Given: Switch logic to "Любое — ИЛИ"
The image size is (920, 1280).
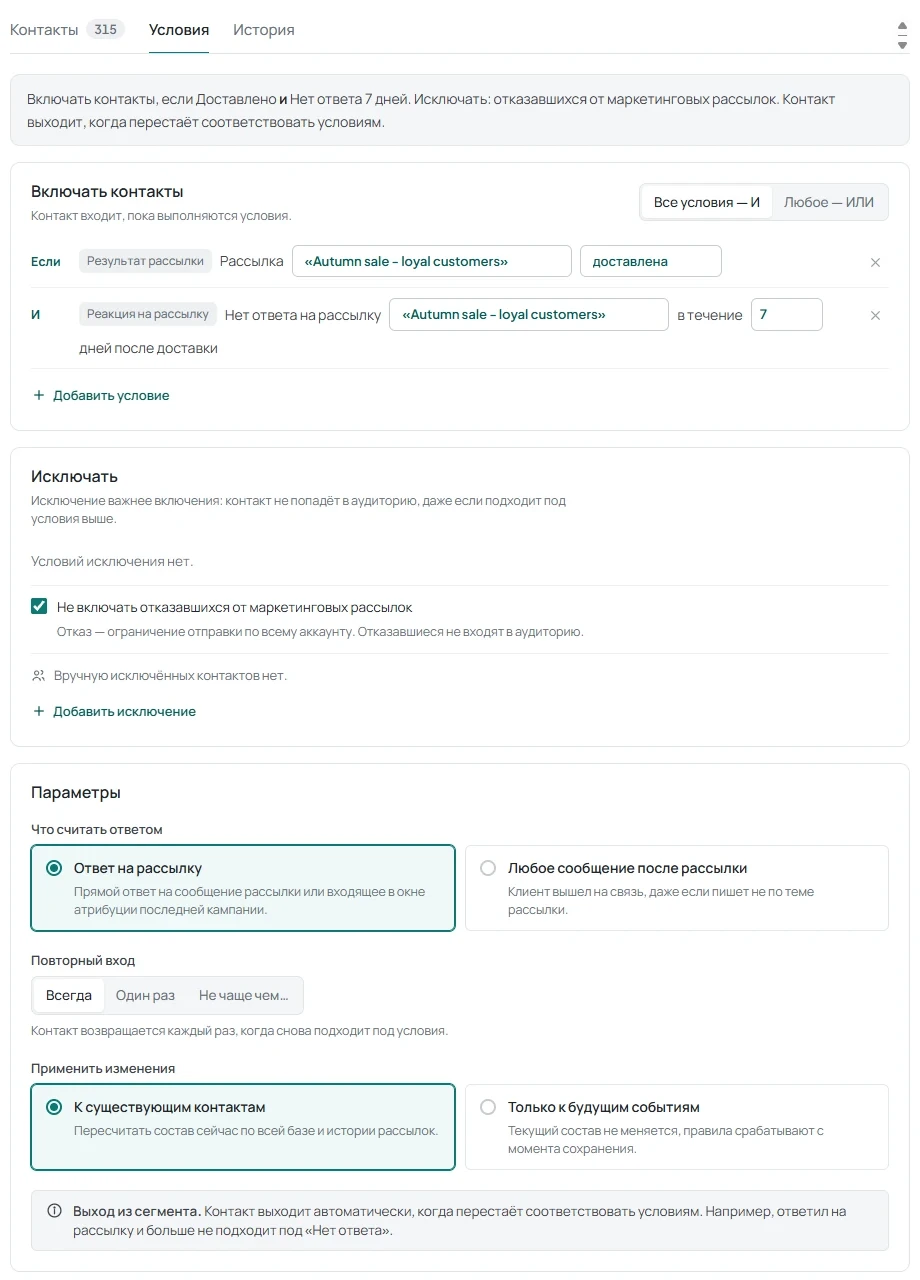Looking at the screenshot, I should tap(829, 202).
